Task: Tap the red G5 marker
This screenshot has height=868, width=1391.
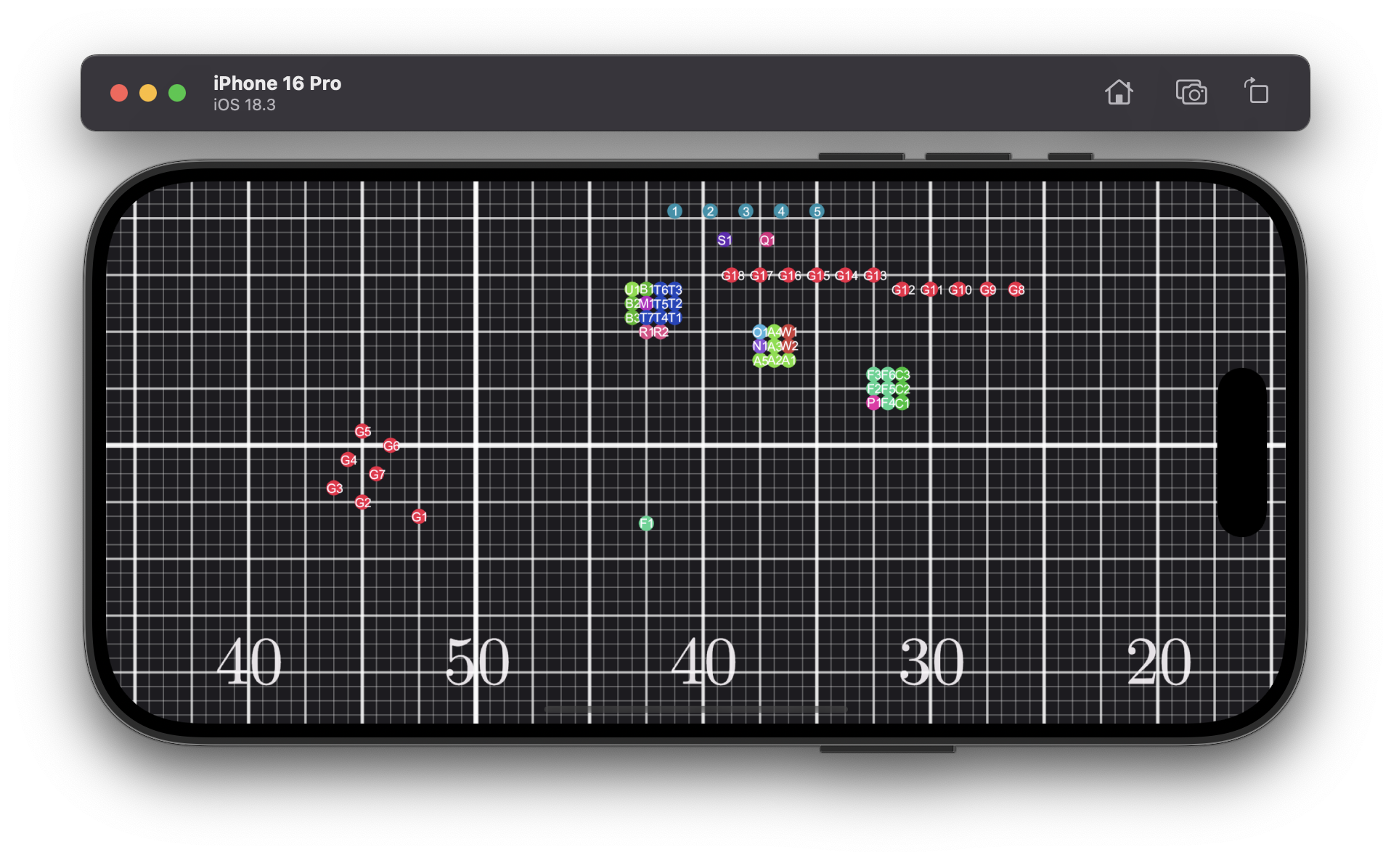Action: (362, 432)
